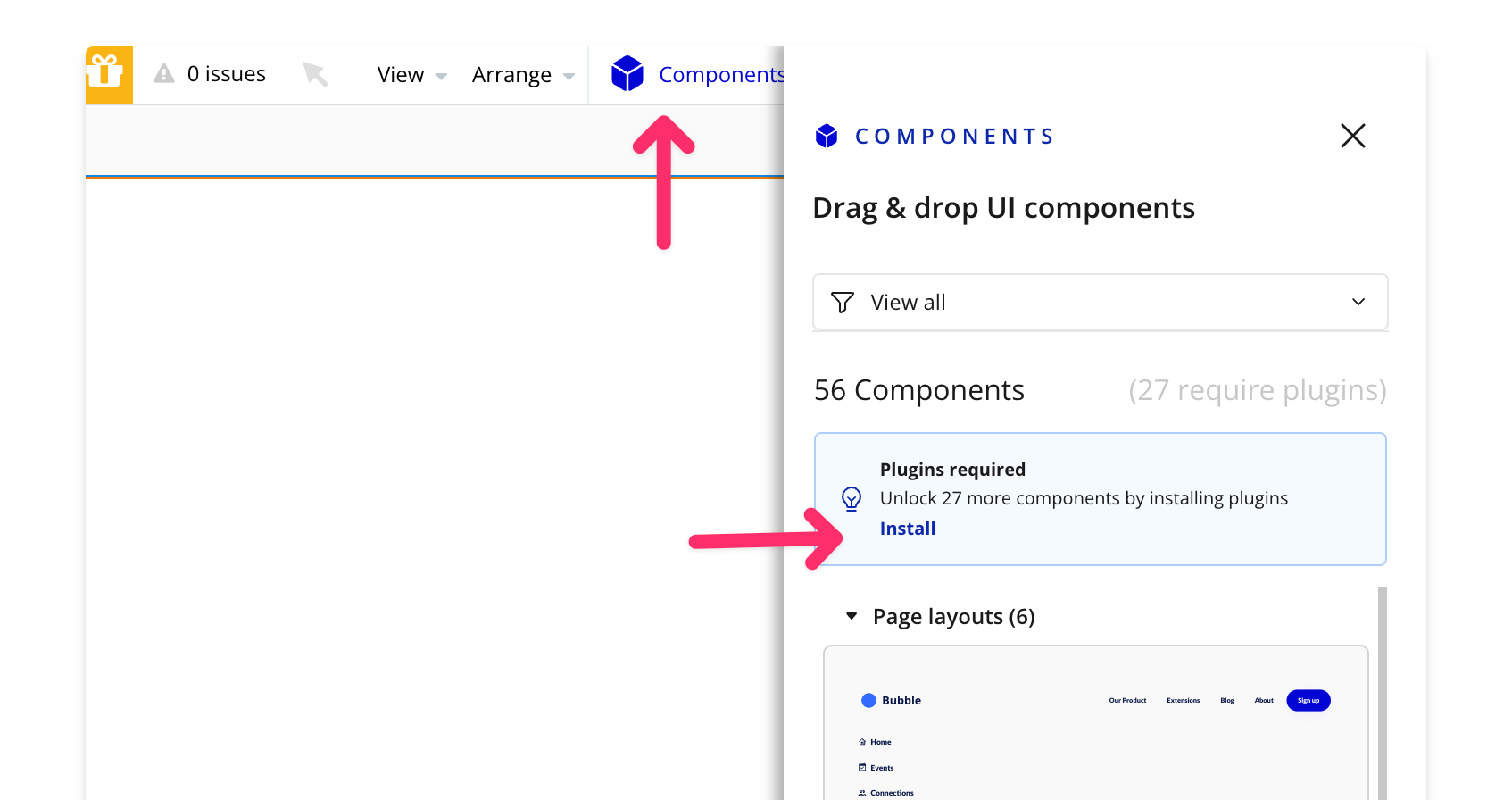The width and height of the screenshot is (1512, 800).
Task: Click the lightbulb icon in plugins notice
Action: pos(852,498)
